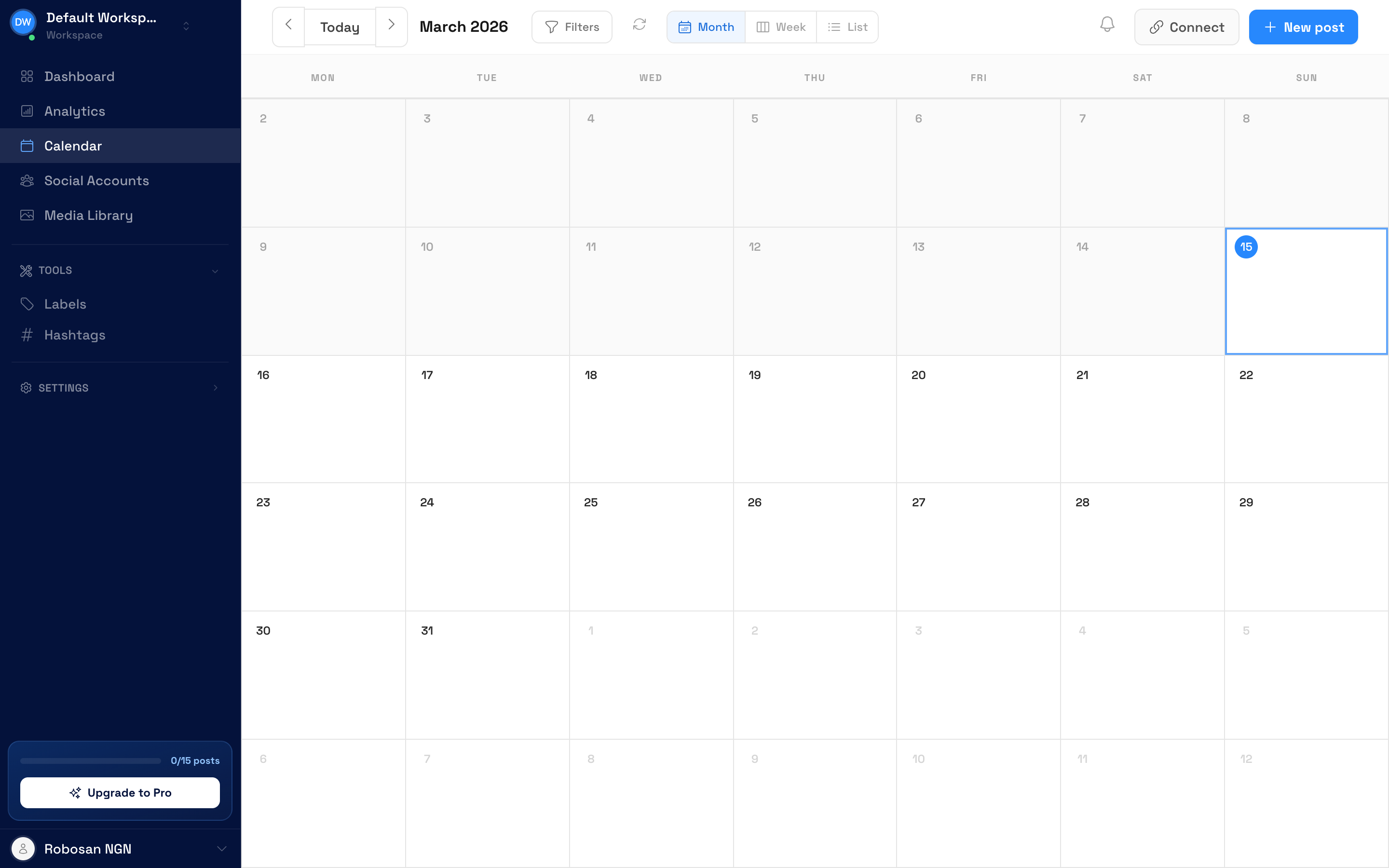Expand the Robosan NGN account menu
The image size is (1389, 868).
coord(221,849)
